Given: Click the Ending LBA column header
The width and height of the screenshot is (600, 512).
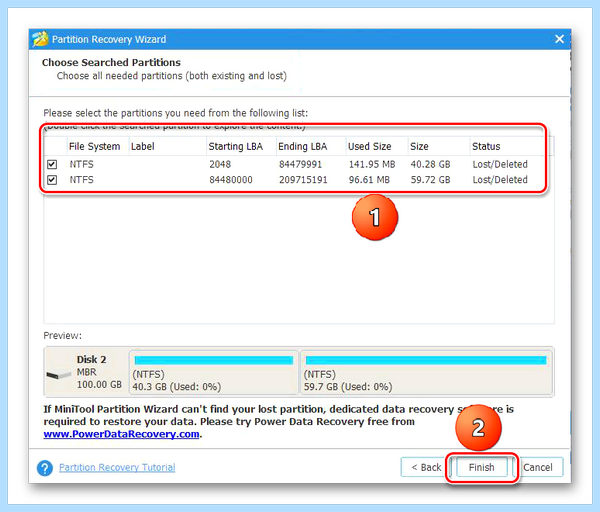Looking at the screenshot, I should point(311,147).
